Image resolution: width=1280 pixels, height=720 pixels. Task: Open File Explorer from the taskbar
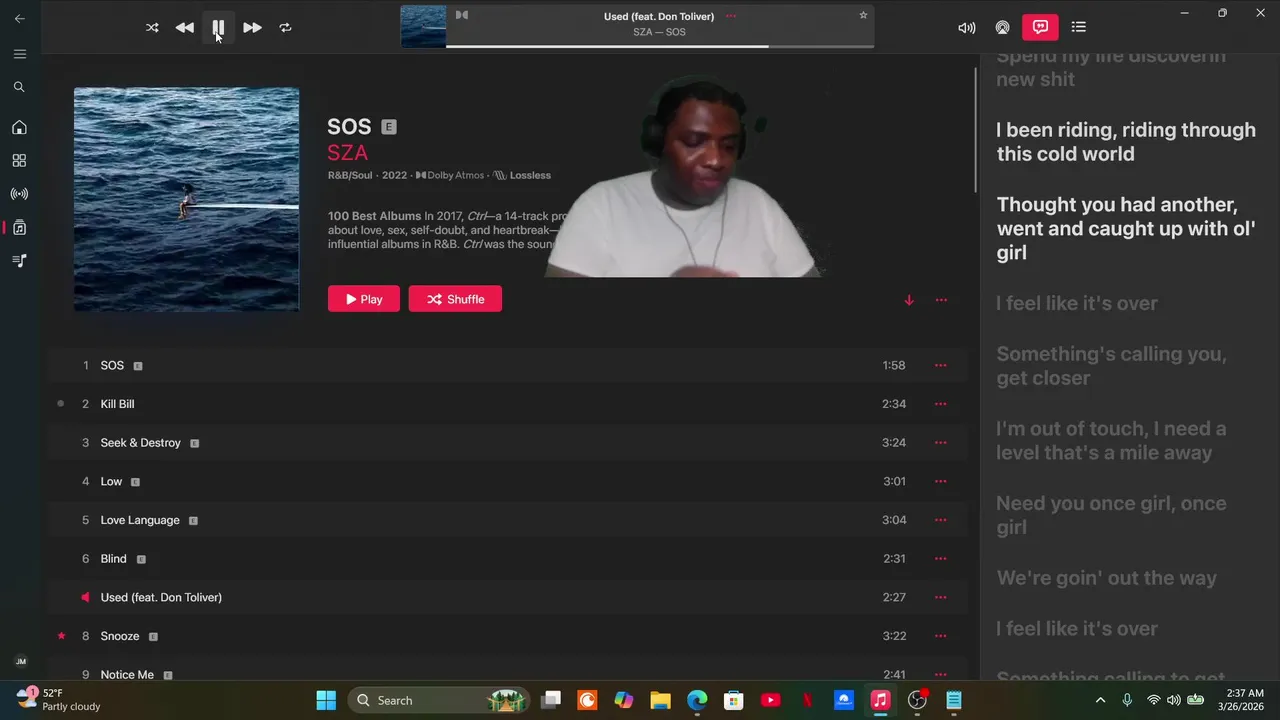coord(660,700)
